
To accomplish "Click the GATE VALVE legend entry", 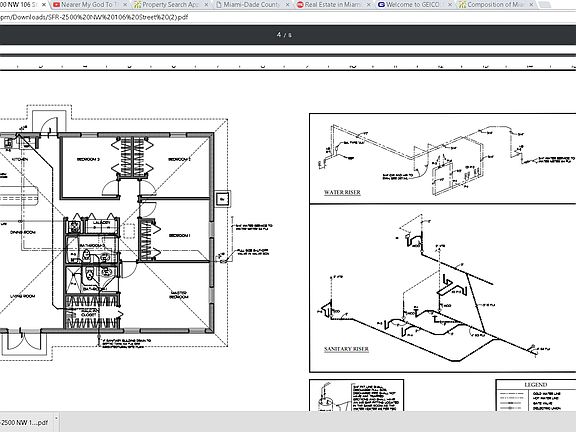I will (x=544, y=403).
